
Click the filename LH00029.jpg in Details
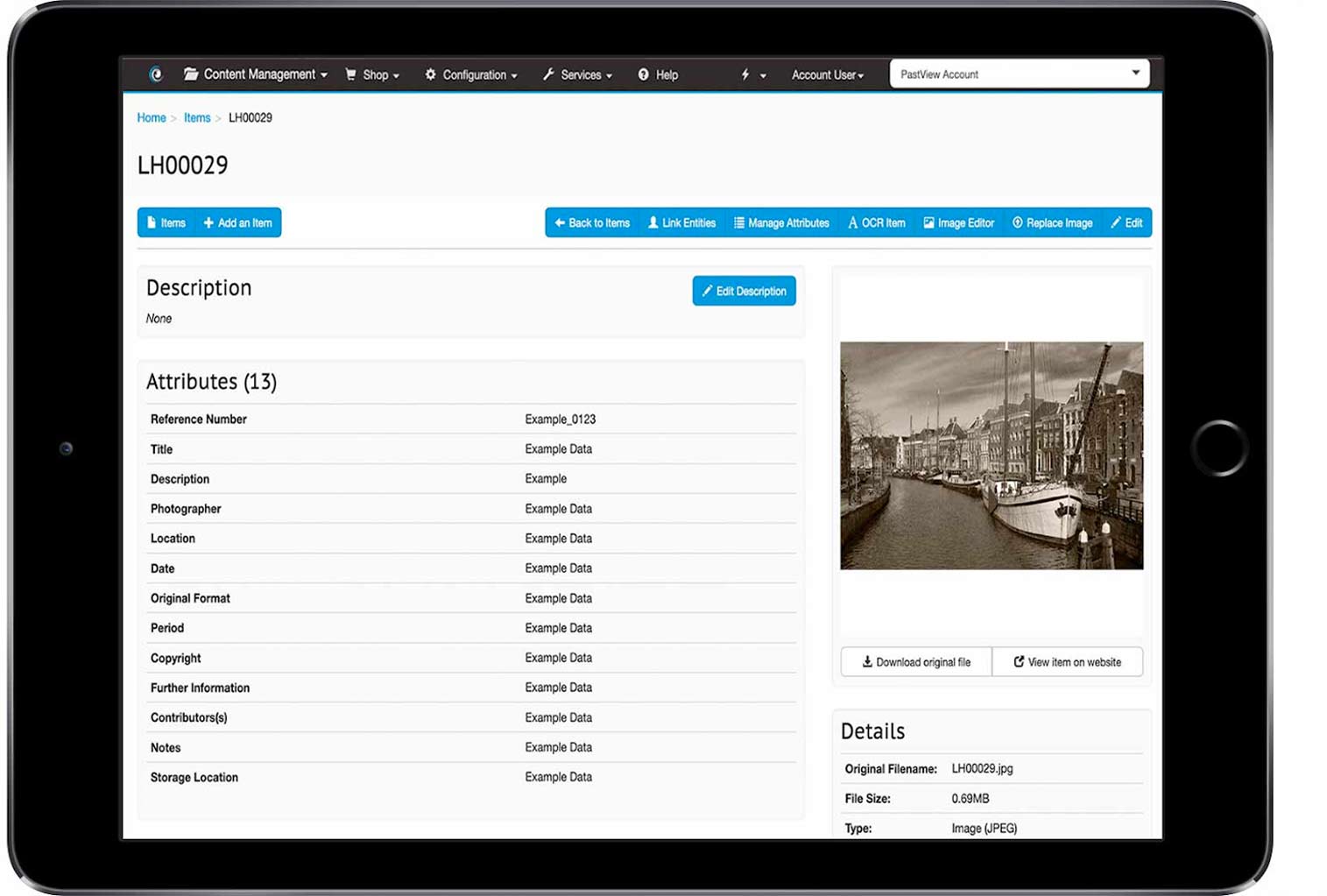pyautogui.click(x=982, y=769)
